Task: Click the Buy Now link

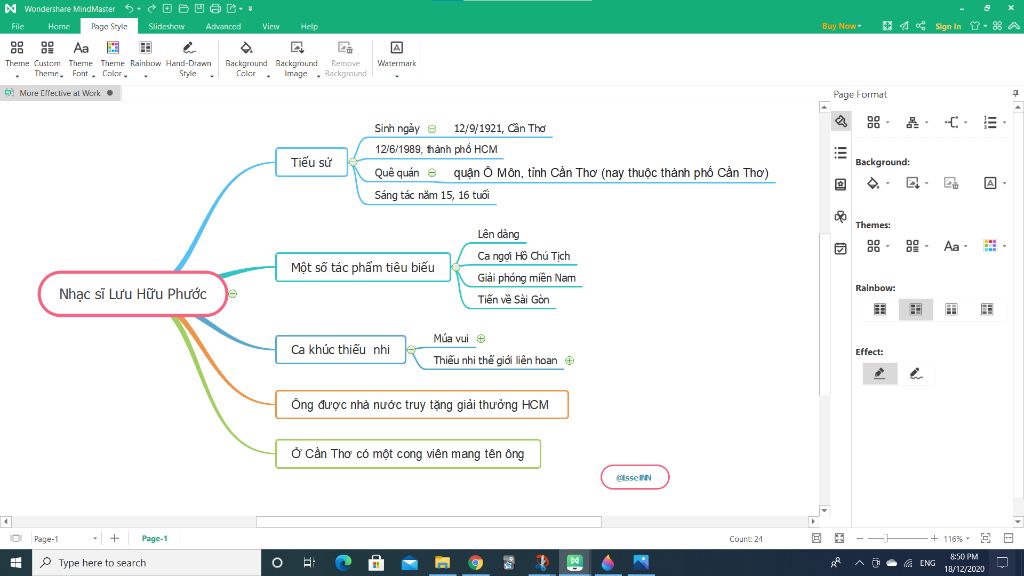Action: point(841,26)
